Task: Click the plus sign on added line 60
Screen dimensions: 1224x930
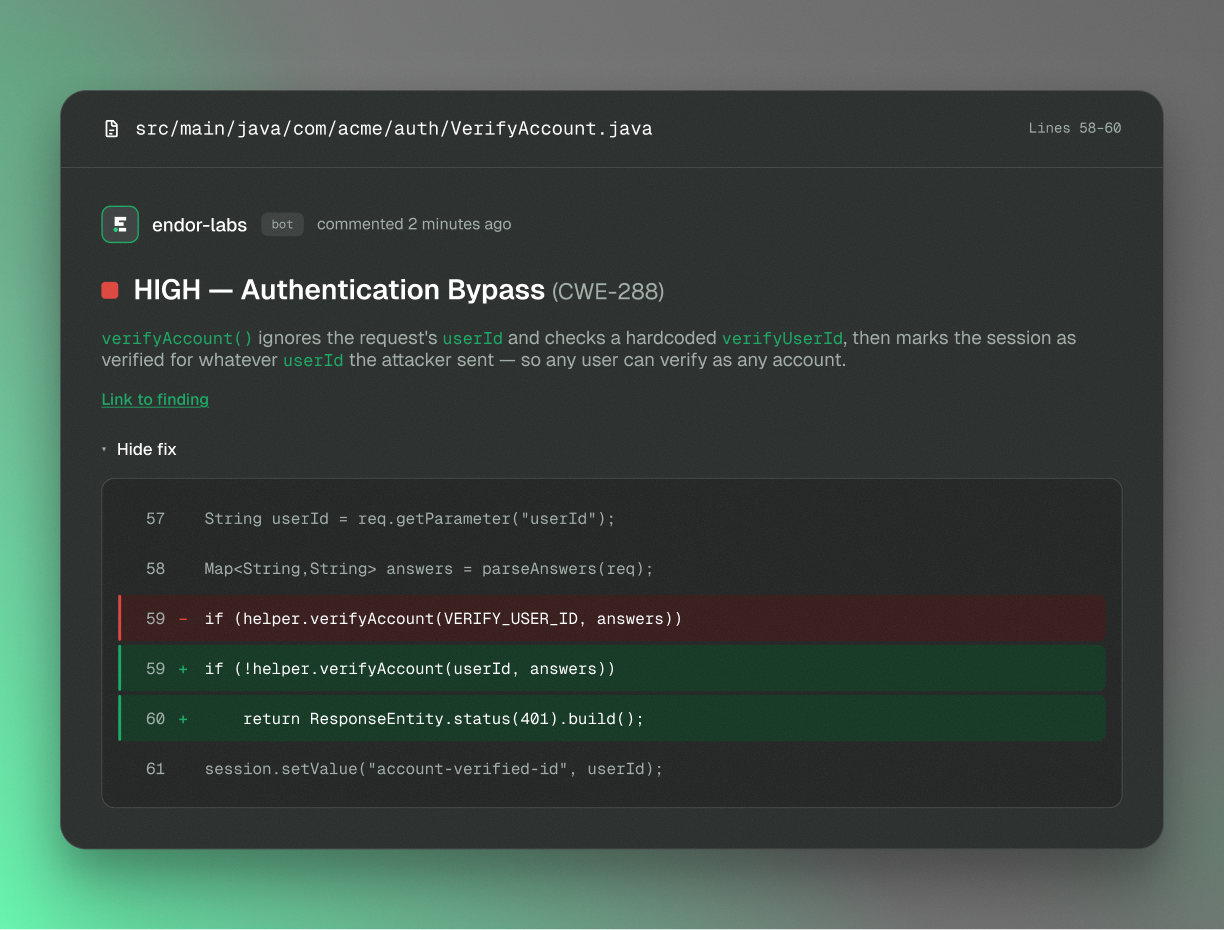Action: [183, 719]
